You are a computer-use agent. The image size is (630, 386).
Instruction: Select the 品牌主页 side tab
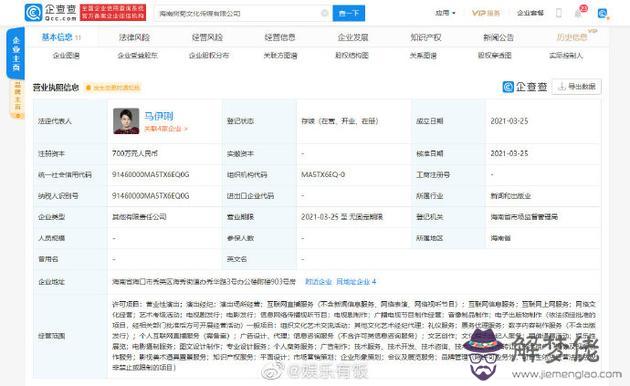[x=17, y=99]
